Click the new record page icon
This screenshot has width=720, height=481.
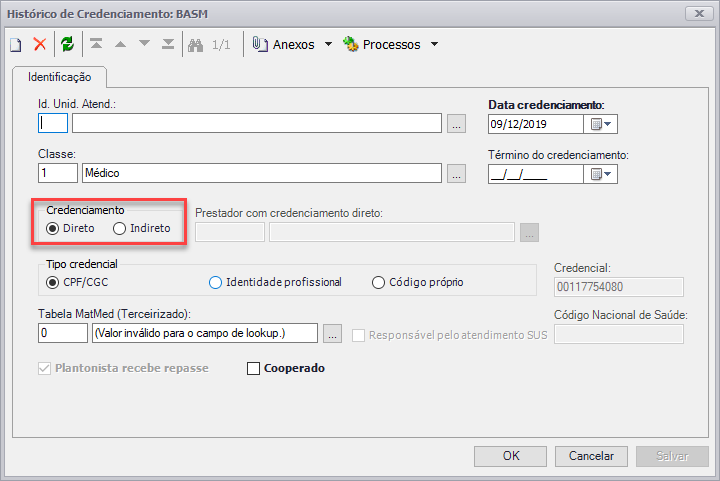pyautogui.click(x=16, y=45)
